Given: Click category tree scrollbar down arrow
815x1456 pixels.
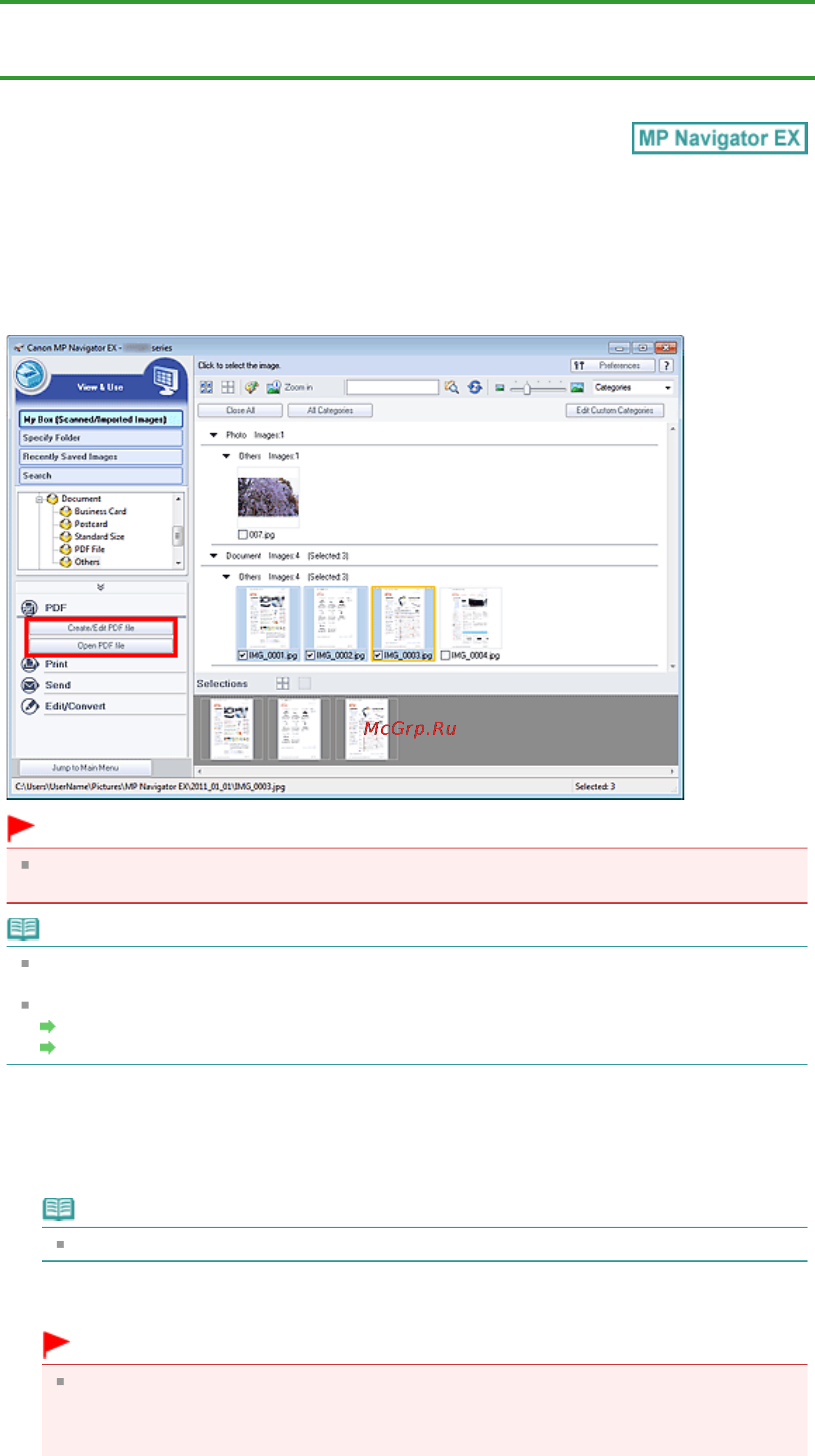Looking at the screenshot, I should pyautogui.click(x=178, y=563).
